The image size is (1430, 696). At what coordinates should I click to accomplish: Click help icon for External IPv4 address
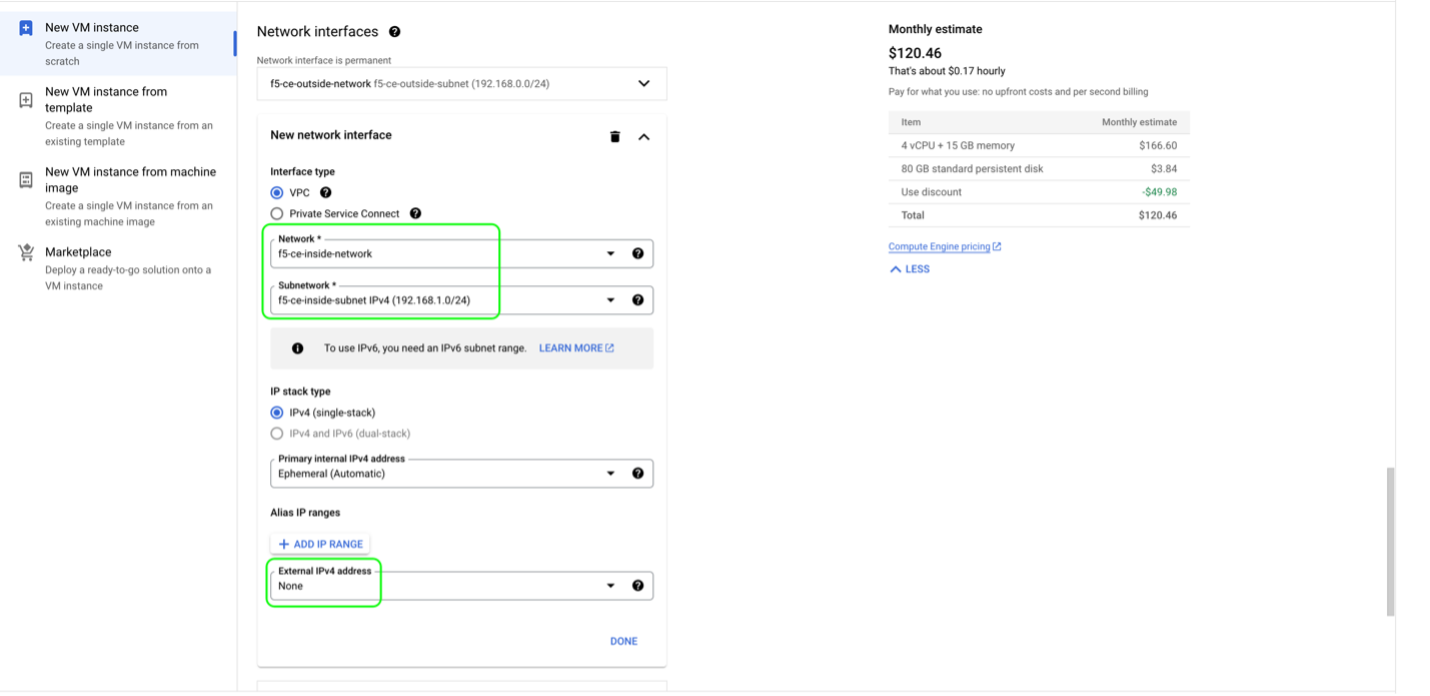[x=637, y=586]
